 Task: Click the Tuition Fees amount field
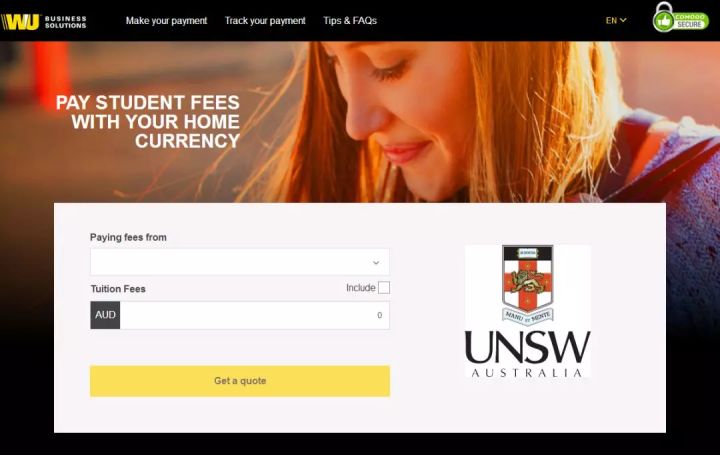[x=255, y=315]
